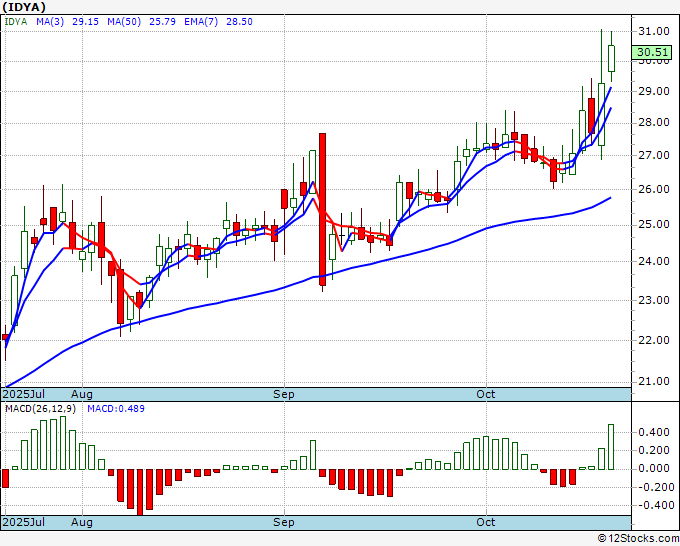680x546 pixels.
Task: Click the MACD:0.489 value label
Action: point(116,409)
